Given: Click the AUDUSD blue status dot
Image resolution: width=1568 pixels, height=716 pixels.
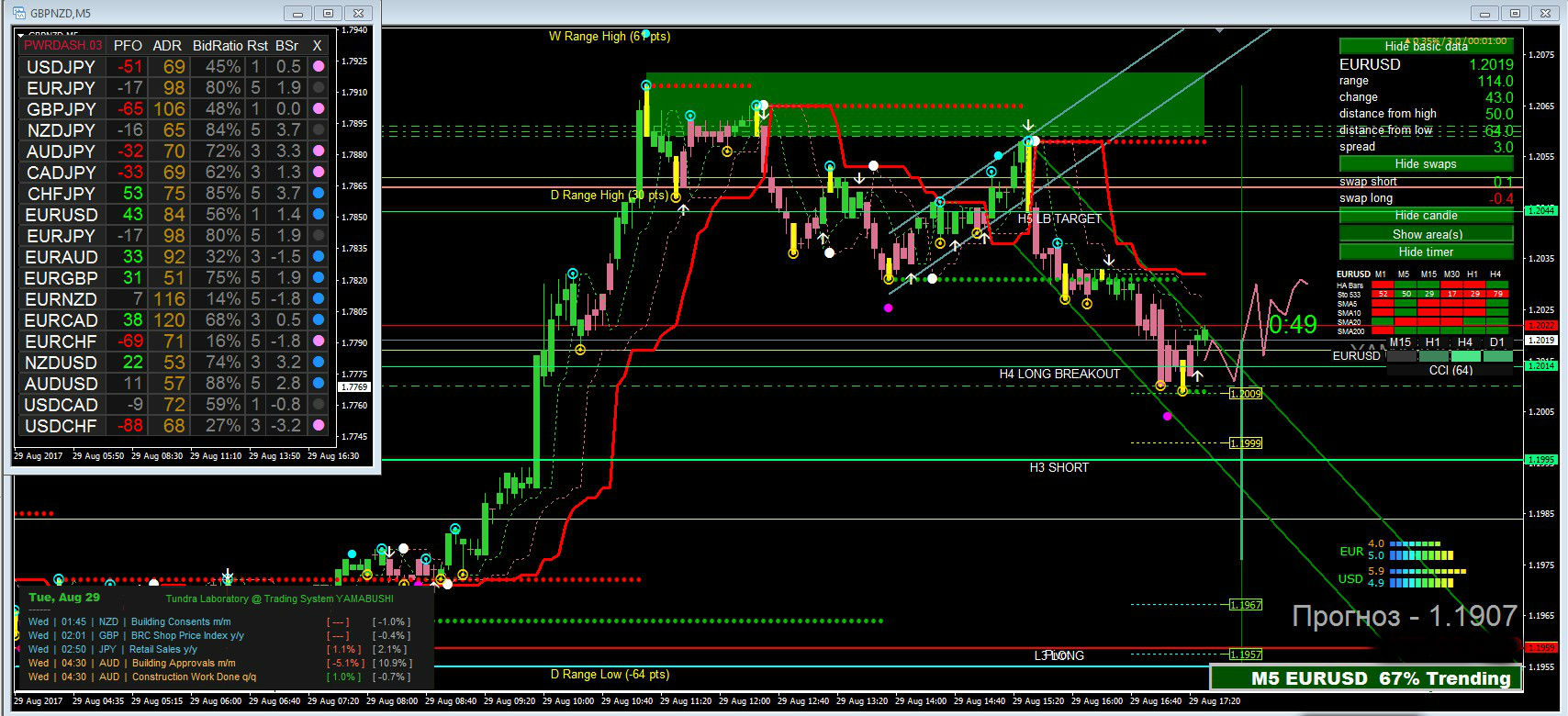Looking at the screenshot, I should pos(319,384).
